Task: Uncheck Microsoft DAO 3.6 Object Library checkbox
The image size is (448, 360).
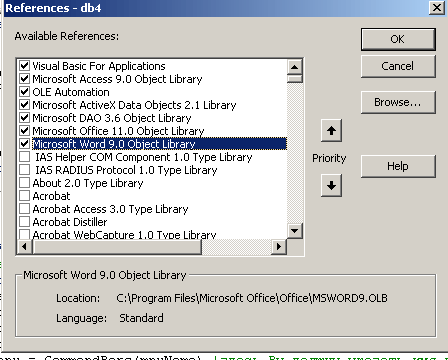Action: (24, 117)
